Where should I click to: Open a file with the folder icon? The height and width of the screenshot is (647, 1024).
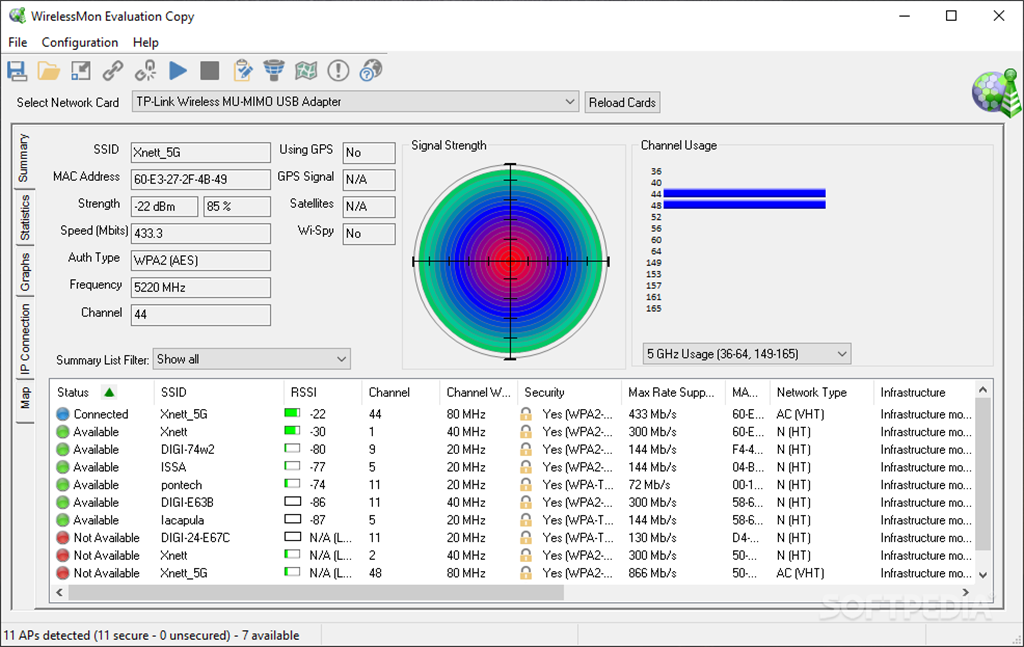click(48, 71)
